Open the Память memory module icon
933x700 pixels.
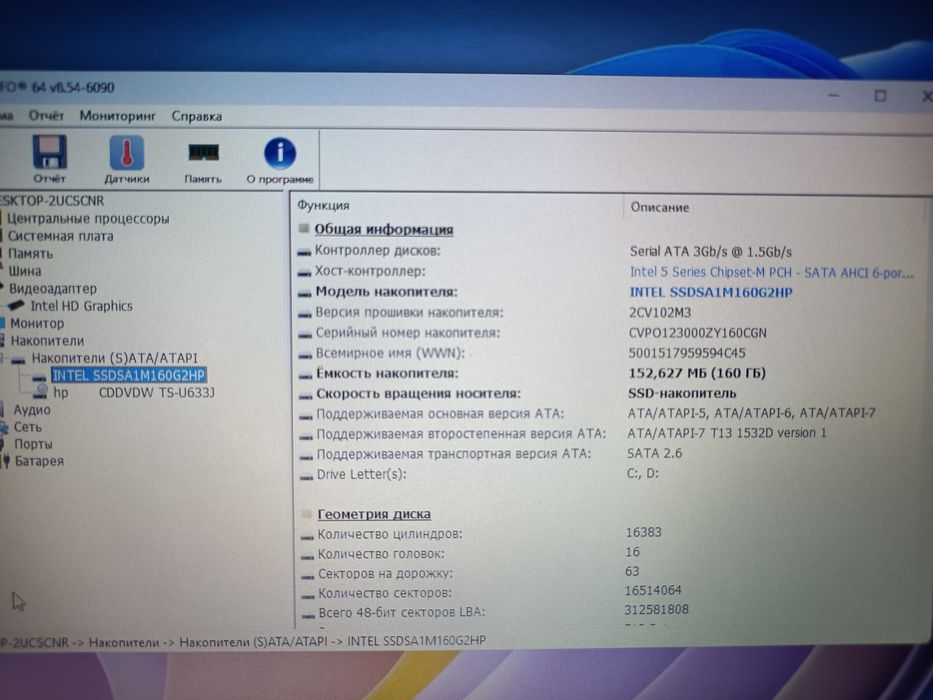(203, 152)
